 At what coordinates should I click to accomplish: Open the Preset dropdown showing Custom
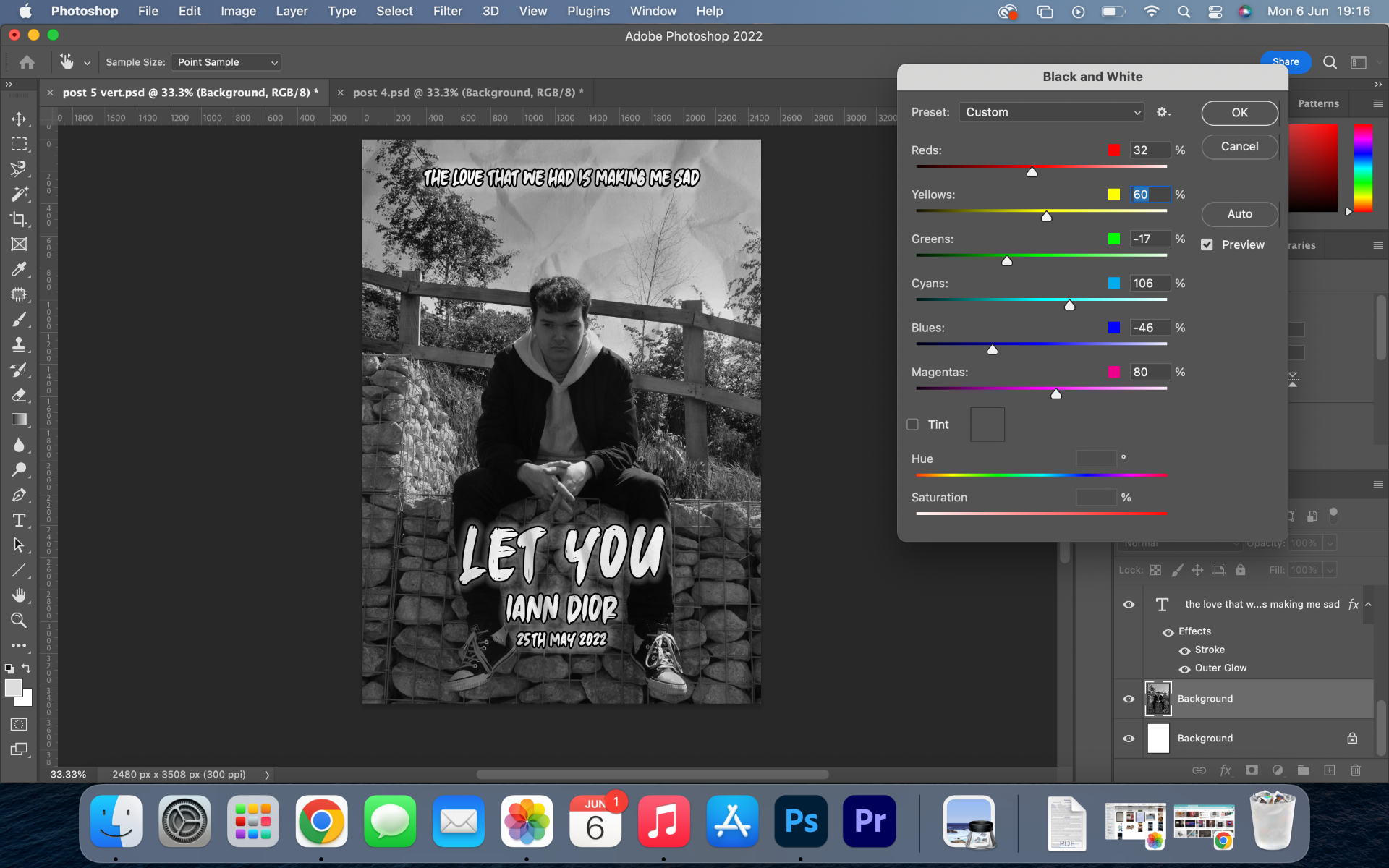1051,112
